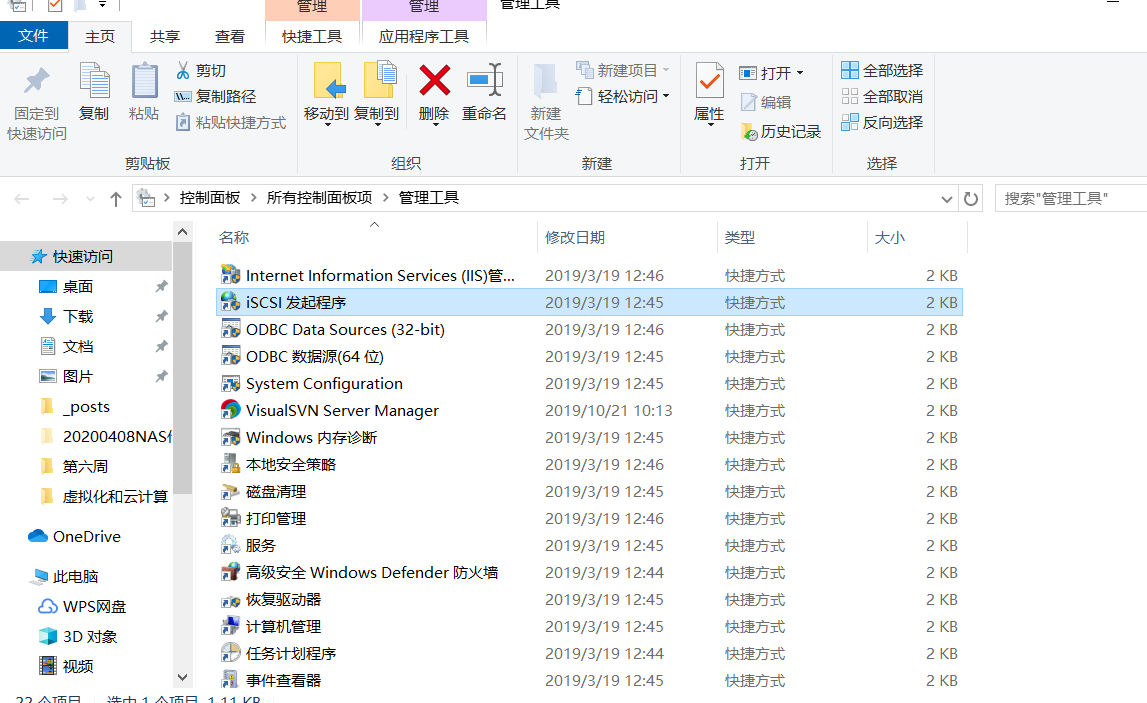Click Invert Selection (反向选择)
This screenshot has width=1147, height=703.
(x=881, y=122)
